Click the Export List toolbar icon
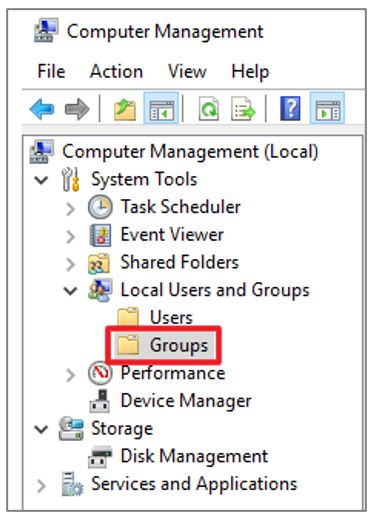 (243, 109)
